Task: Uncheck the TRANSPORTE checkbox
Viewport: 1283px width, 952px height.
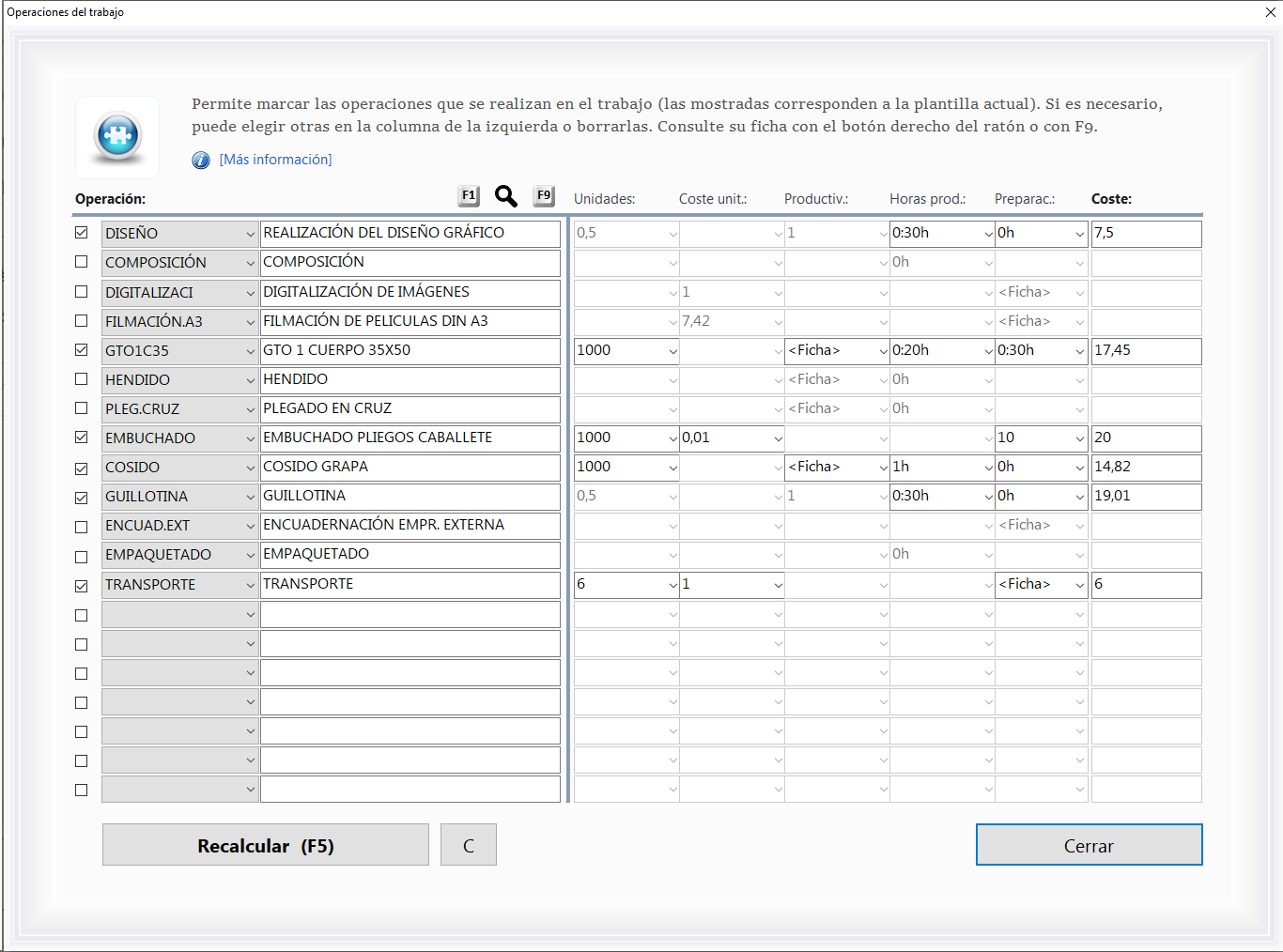Action: point(82,585)
